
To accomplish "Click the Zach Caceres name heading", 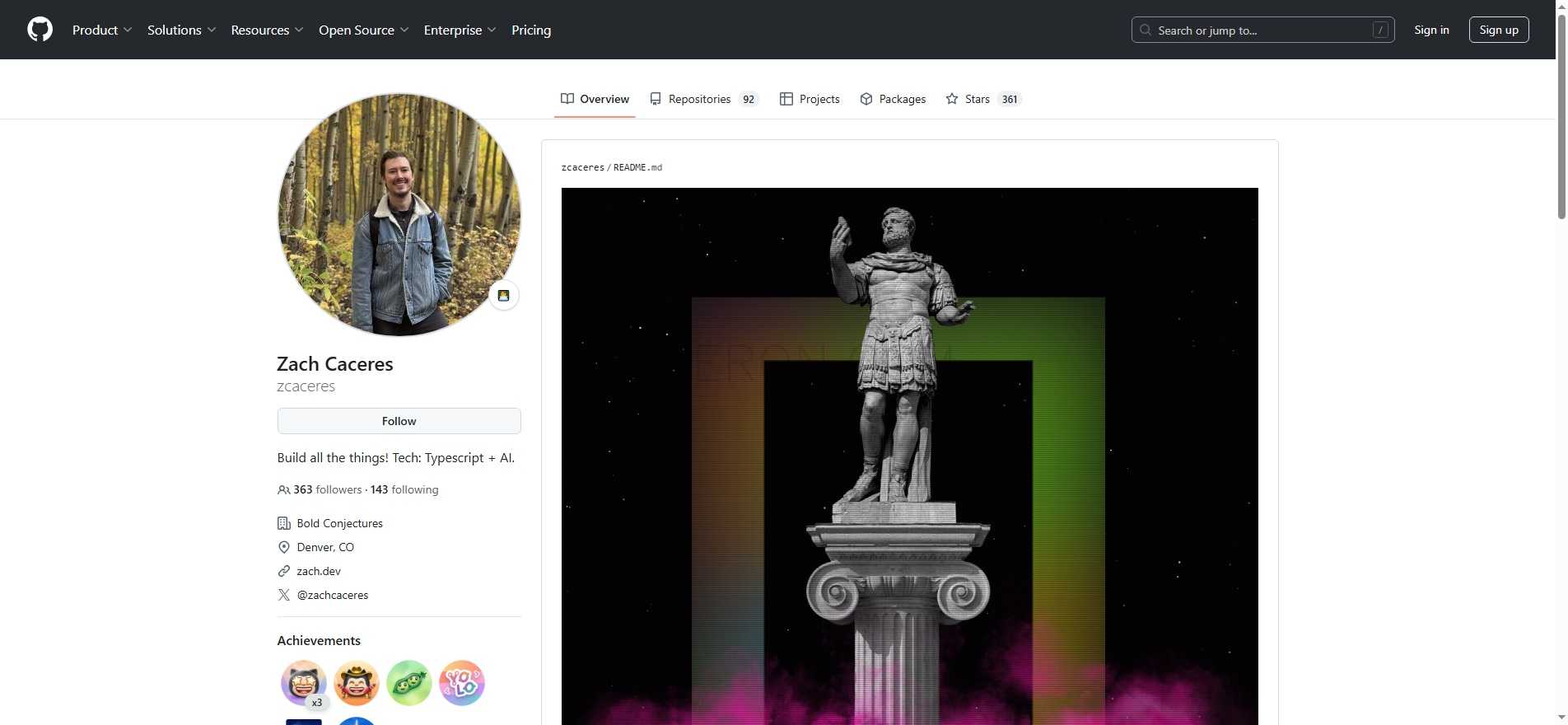I will pyautogui.click(x=335, y=364).
